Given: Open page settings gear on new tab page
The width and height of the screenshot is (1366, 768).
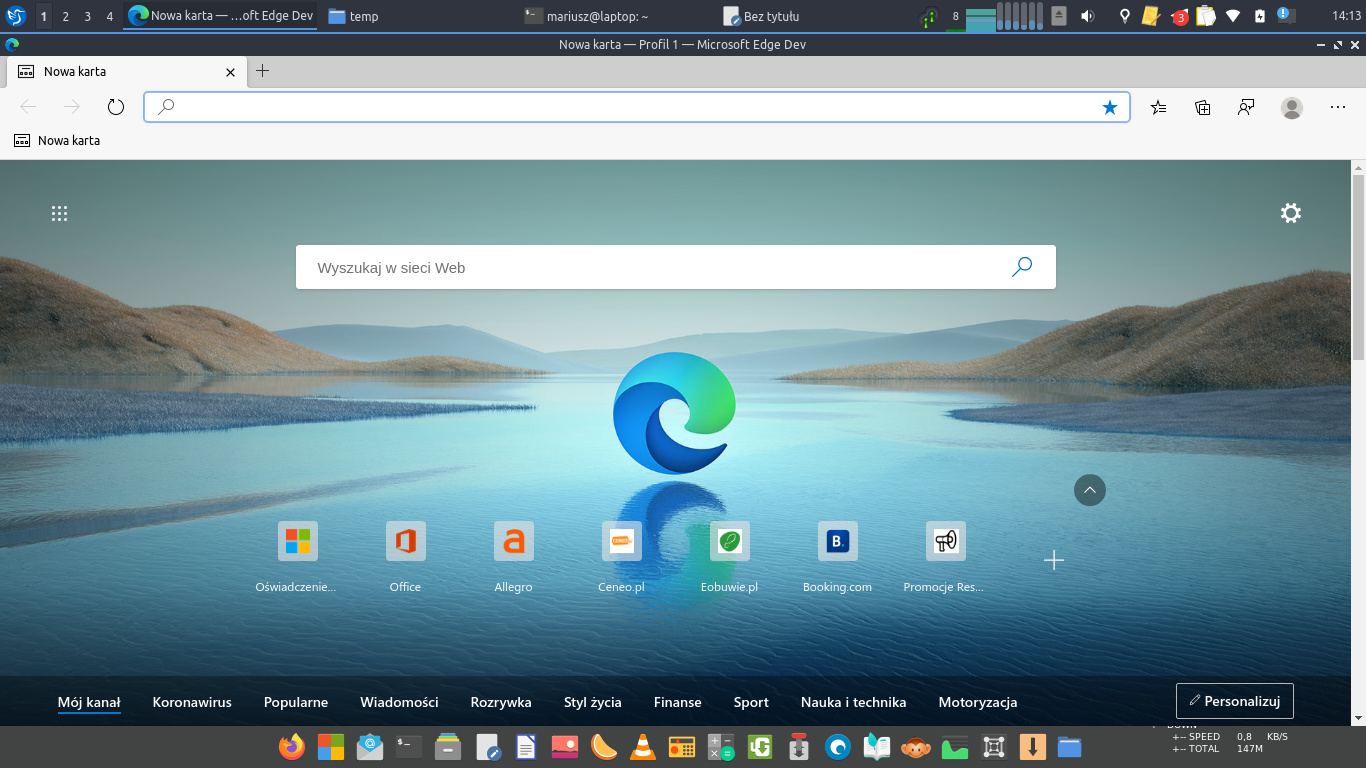Looking at the screenshot, I should point(1291,213).
